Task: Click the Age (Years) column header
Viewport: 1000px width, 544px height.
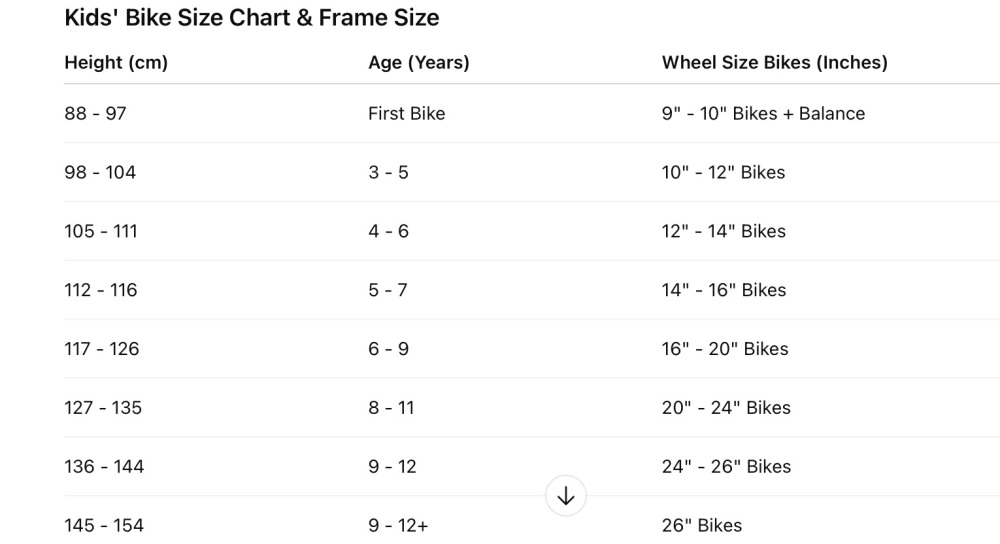Action: pyautogui.click(x=418, y=62)
